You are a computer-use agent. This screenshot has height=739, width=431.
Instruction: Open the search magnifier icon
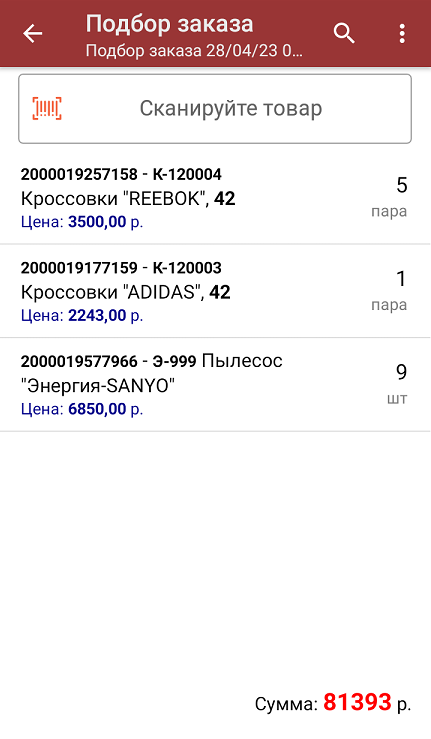coord(344,33)
